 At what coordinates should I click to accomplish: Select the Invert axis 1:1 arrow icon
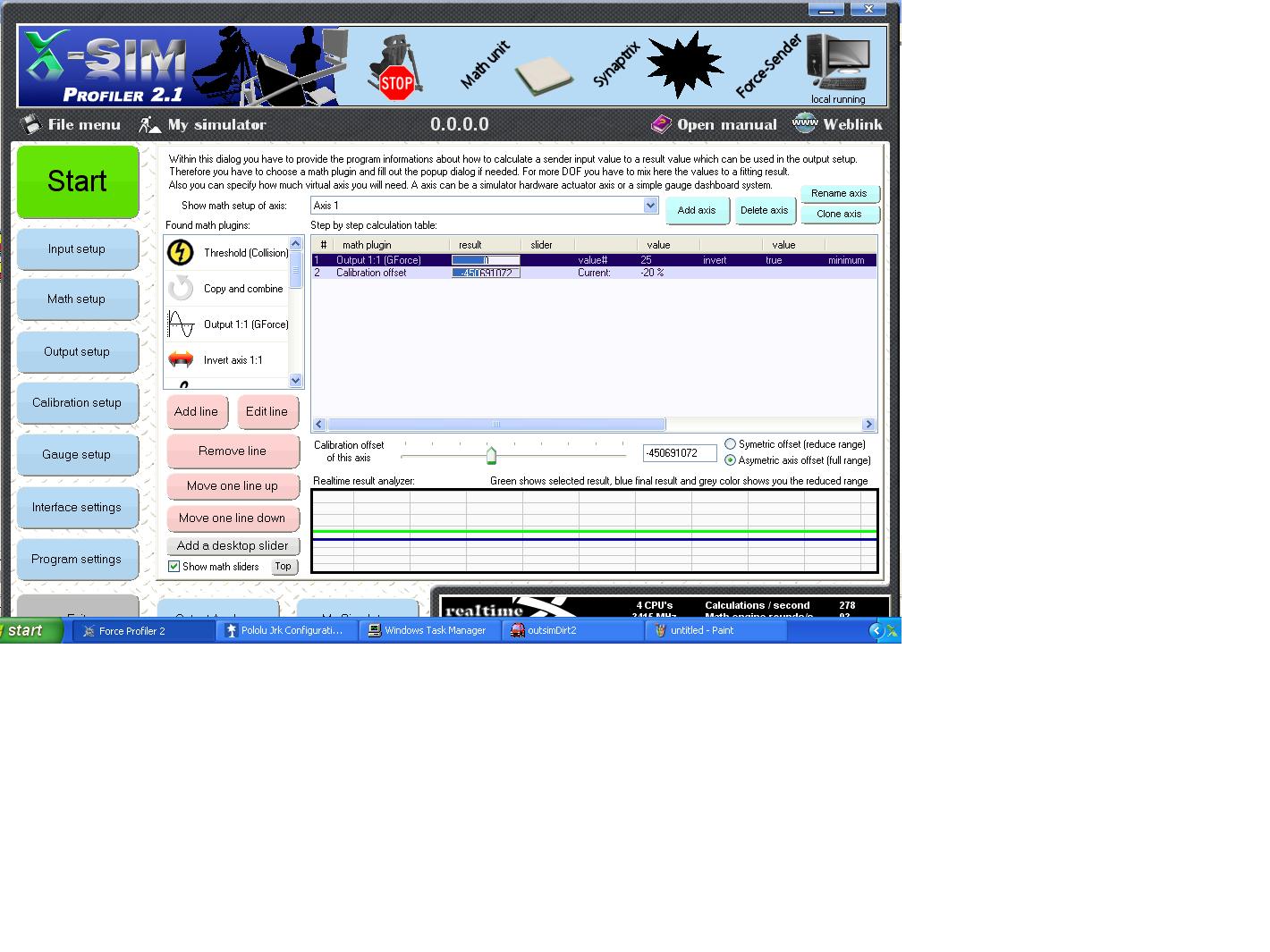(181, 359)
